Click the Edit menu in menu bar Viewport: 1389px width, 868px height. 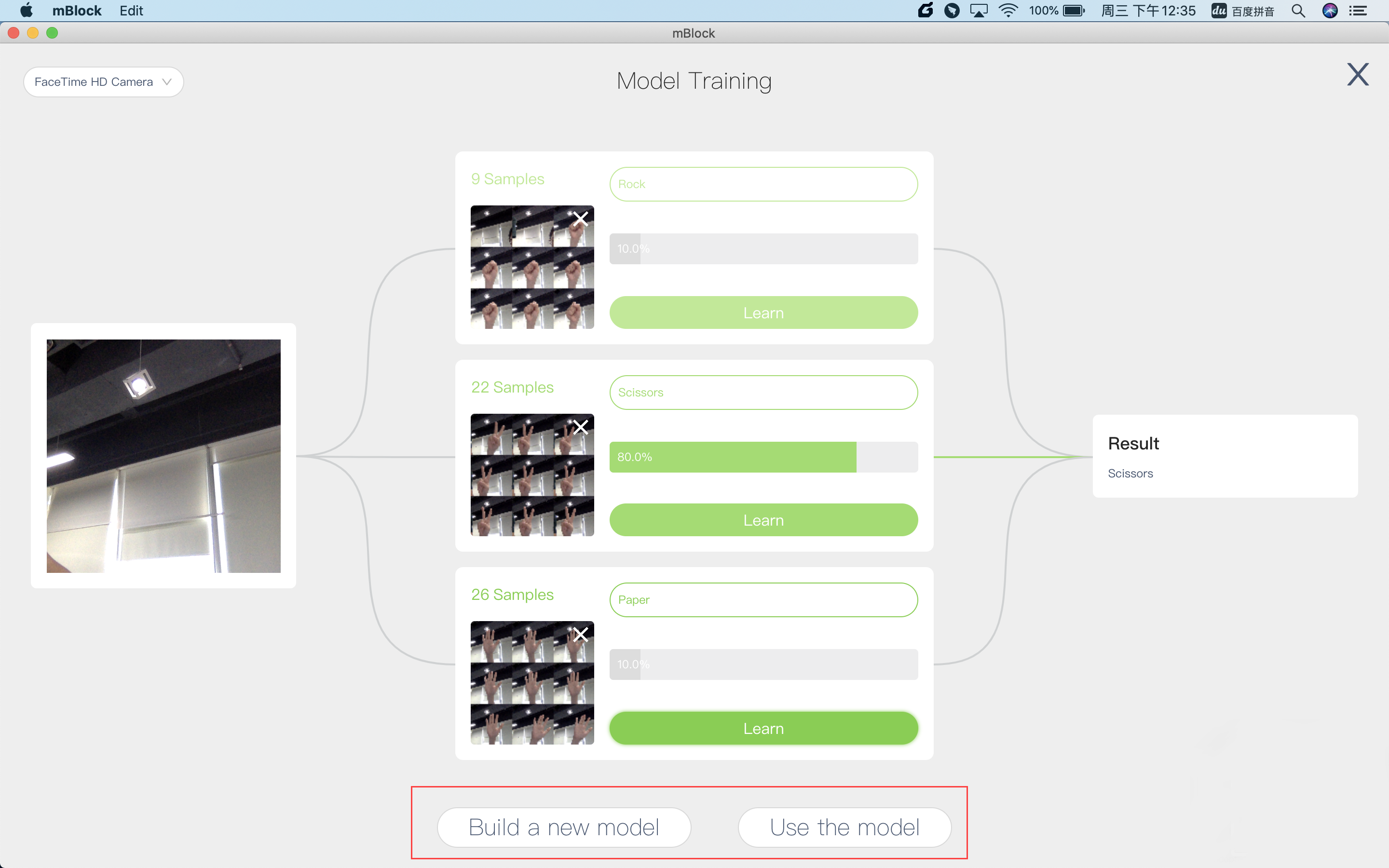(130, 11)
